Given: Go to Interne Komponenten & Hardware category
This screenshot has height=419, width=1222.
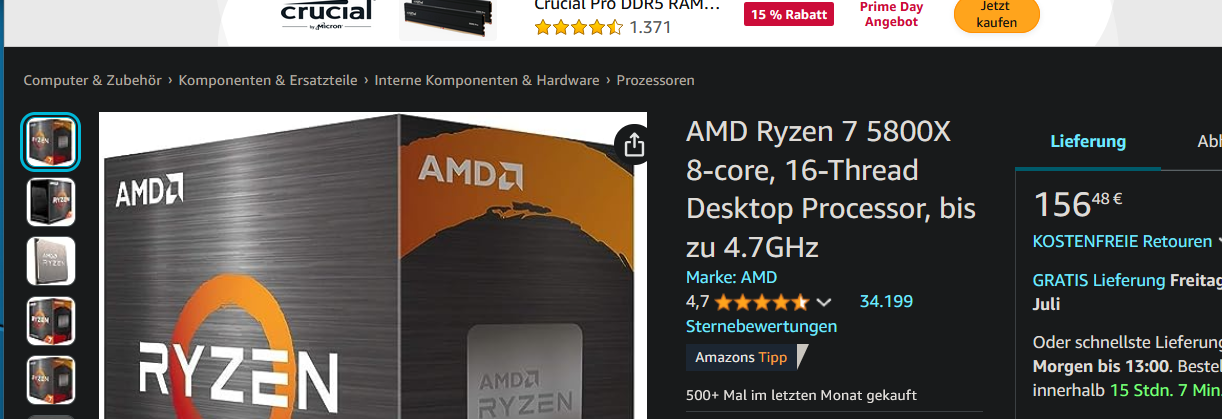Looking at the screenshot, I should pos(487,80).
